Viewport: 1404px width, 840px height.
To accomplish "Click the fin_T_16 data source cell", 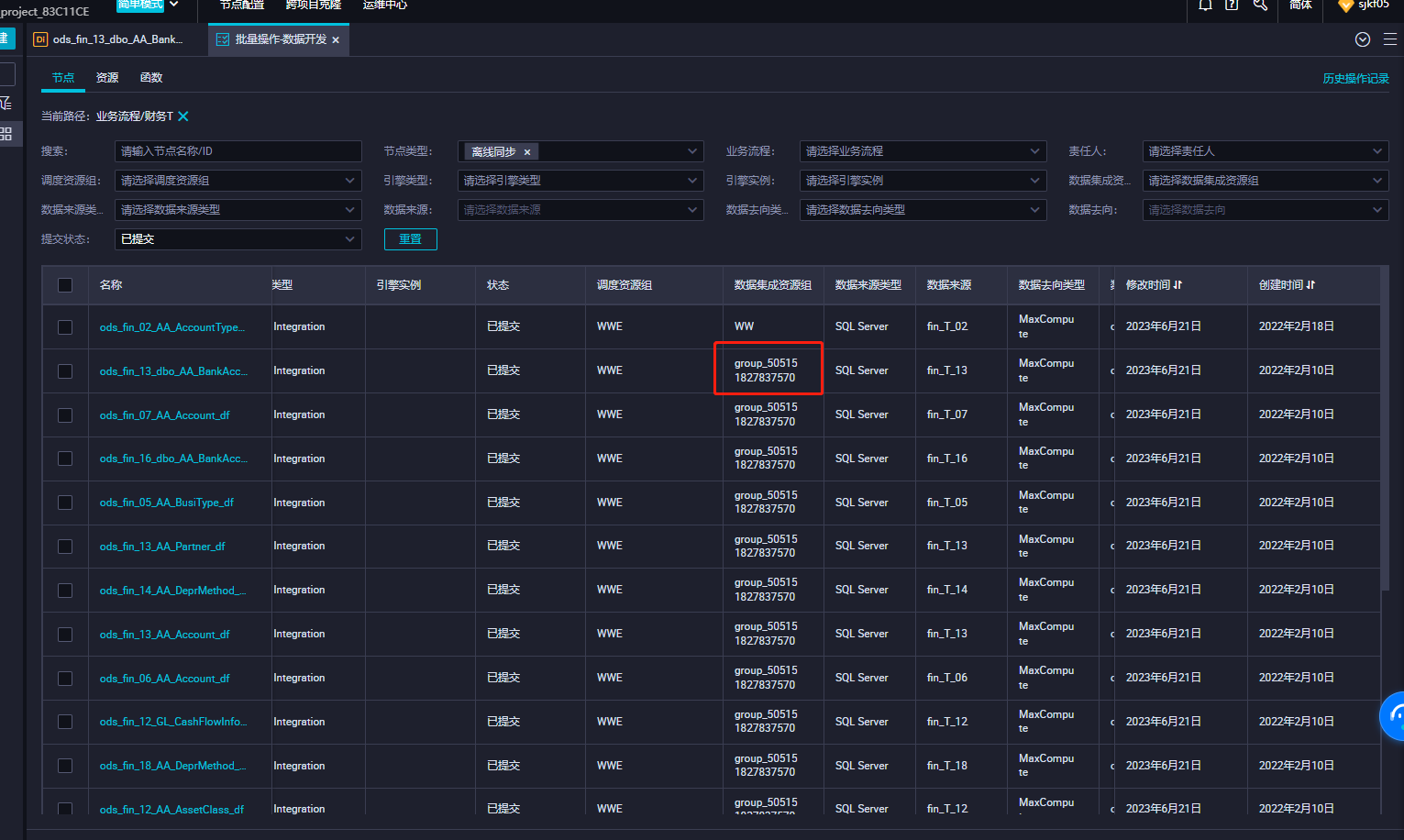I will 947,459.
